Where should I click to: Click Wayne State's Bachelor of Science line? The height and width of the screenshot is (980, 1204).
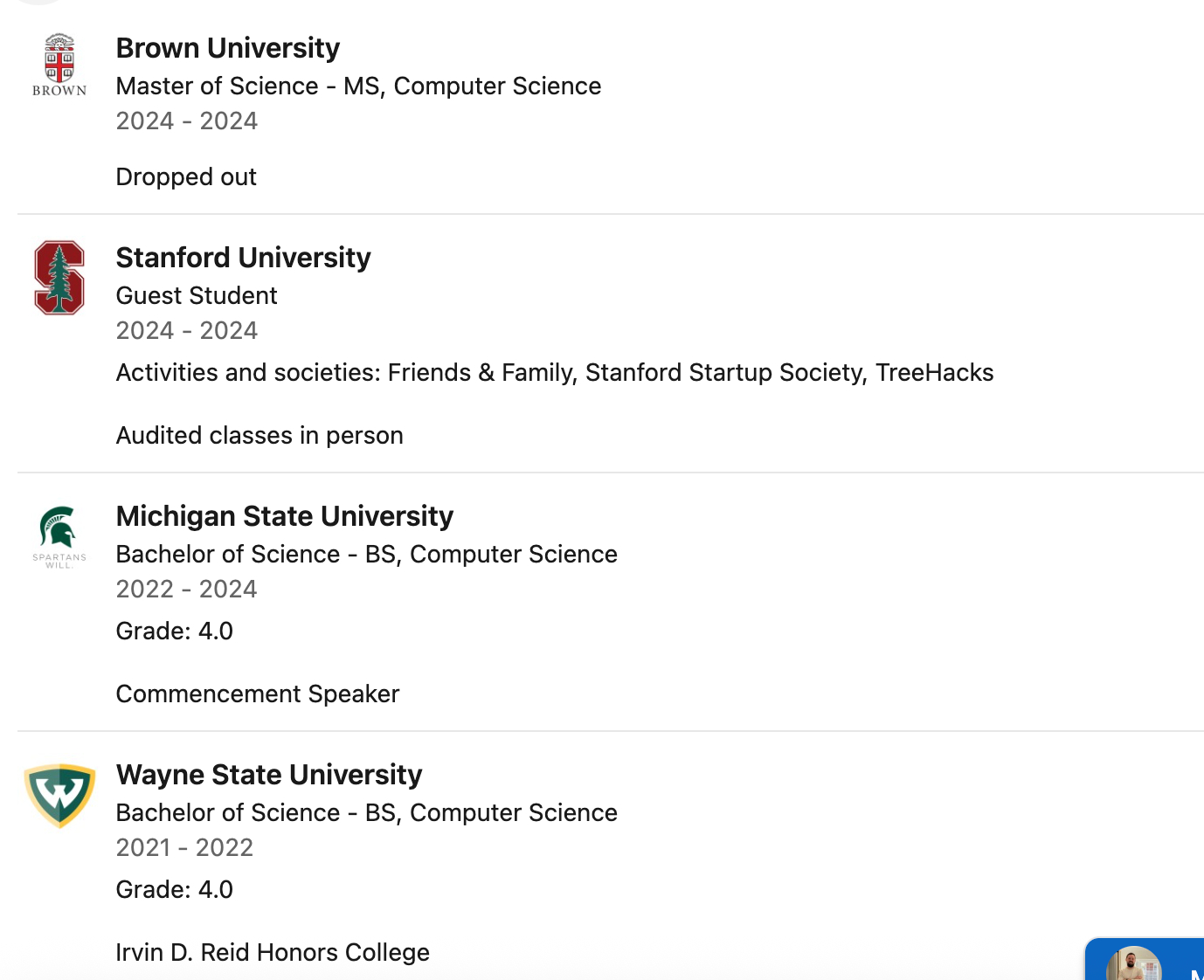pyautogui.click(x=366, y=813)
